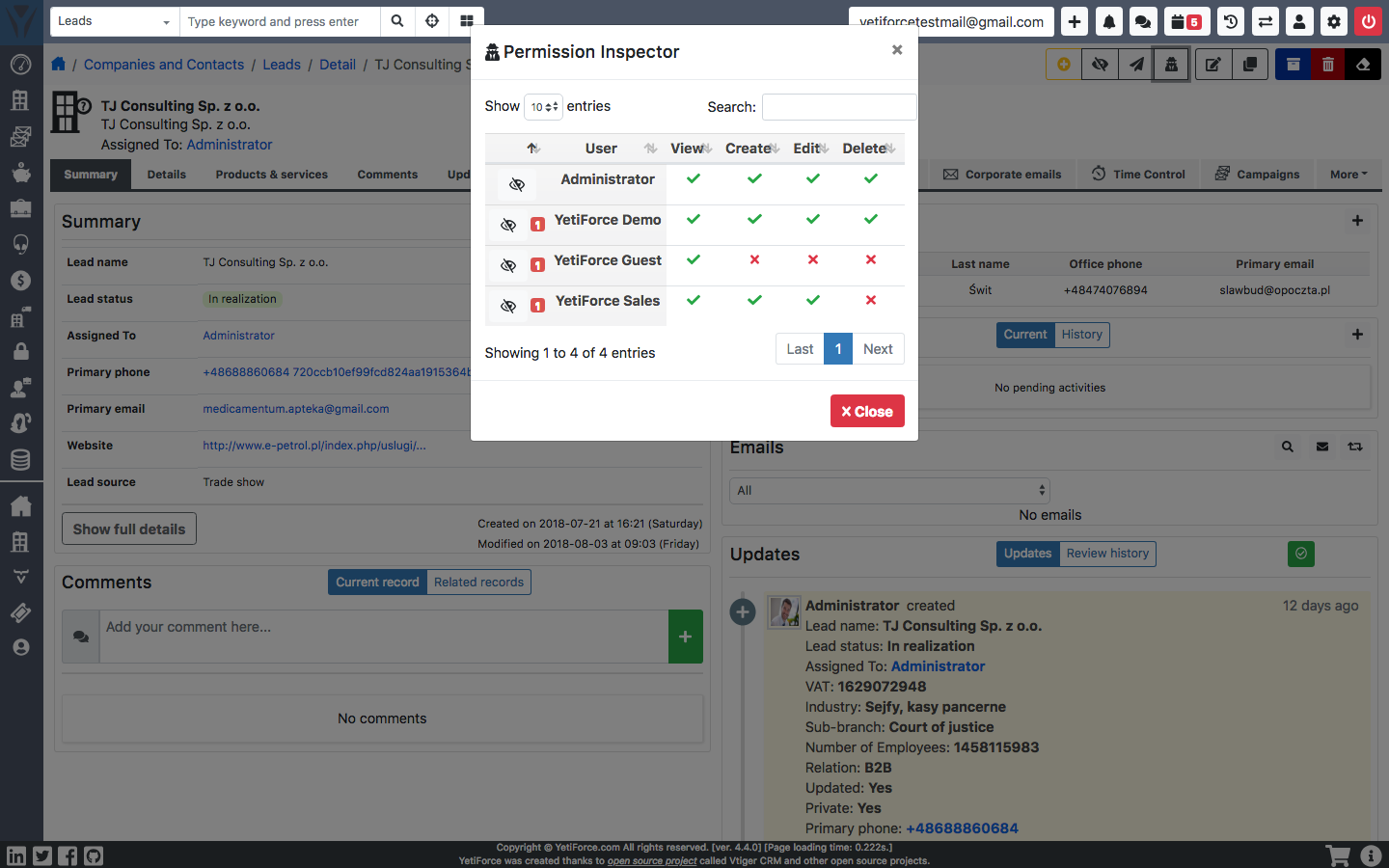Image resolution: width=1389 pixels, height=868 pixels.
Task: Click the duplicate record icon
Action: (1249, 65)
